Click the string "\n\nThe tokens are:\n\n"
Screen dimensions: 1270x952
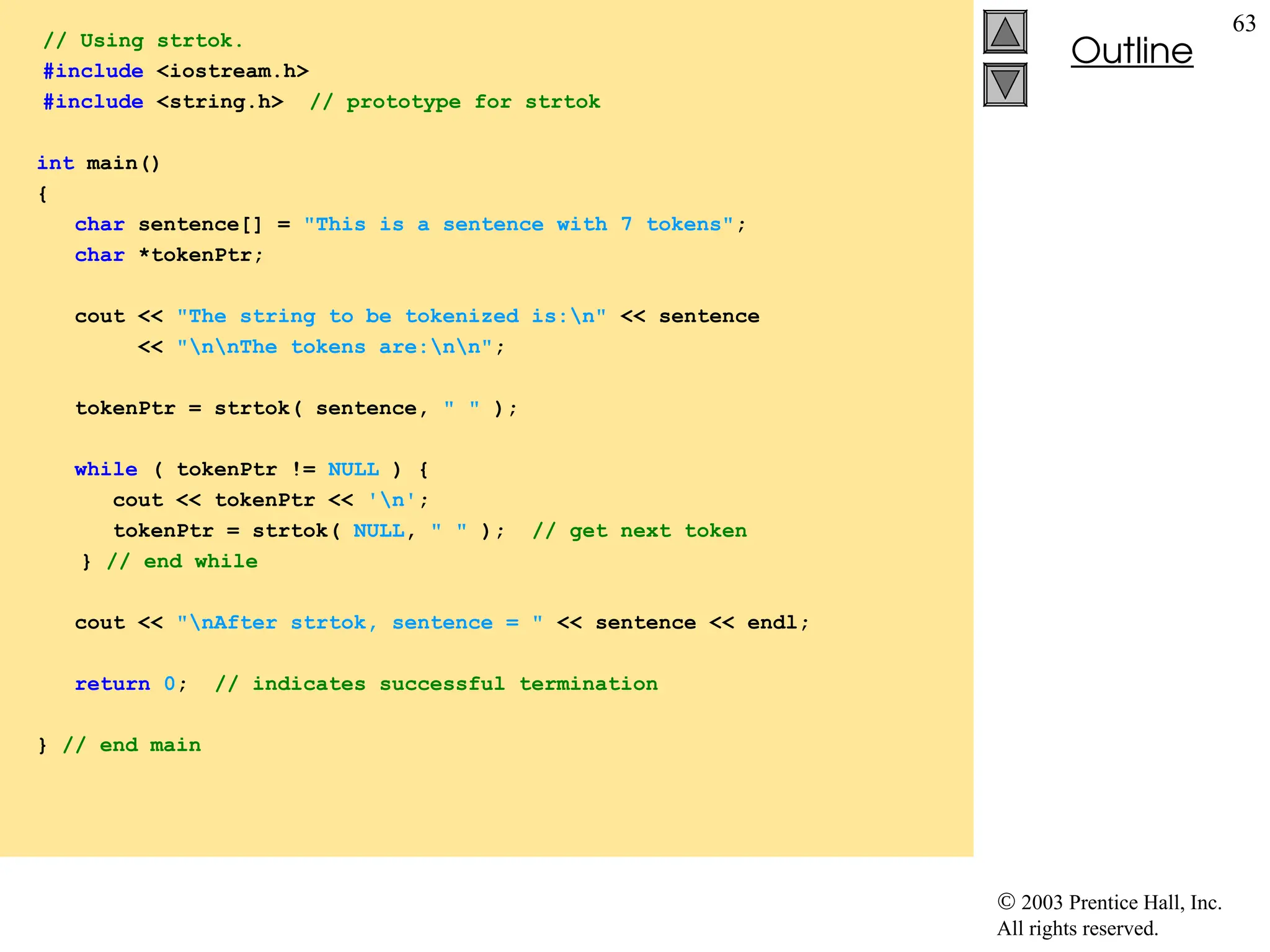pos(334,347)
